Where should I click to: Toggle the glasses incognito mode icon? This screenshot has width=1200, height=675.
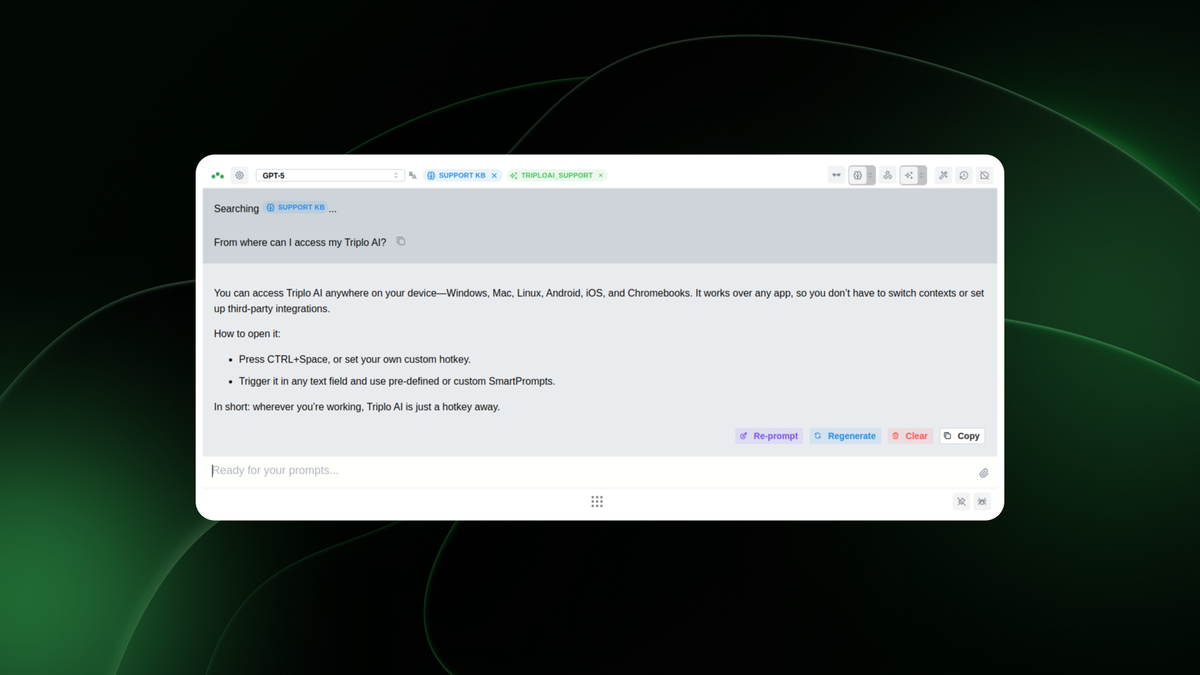836,175
